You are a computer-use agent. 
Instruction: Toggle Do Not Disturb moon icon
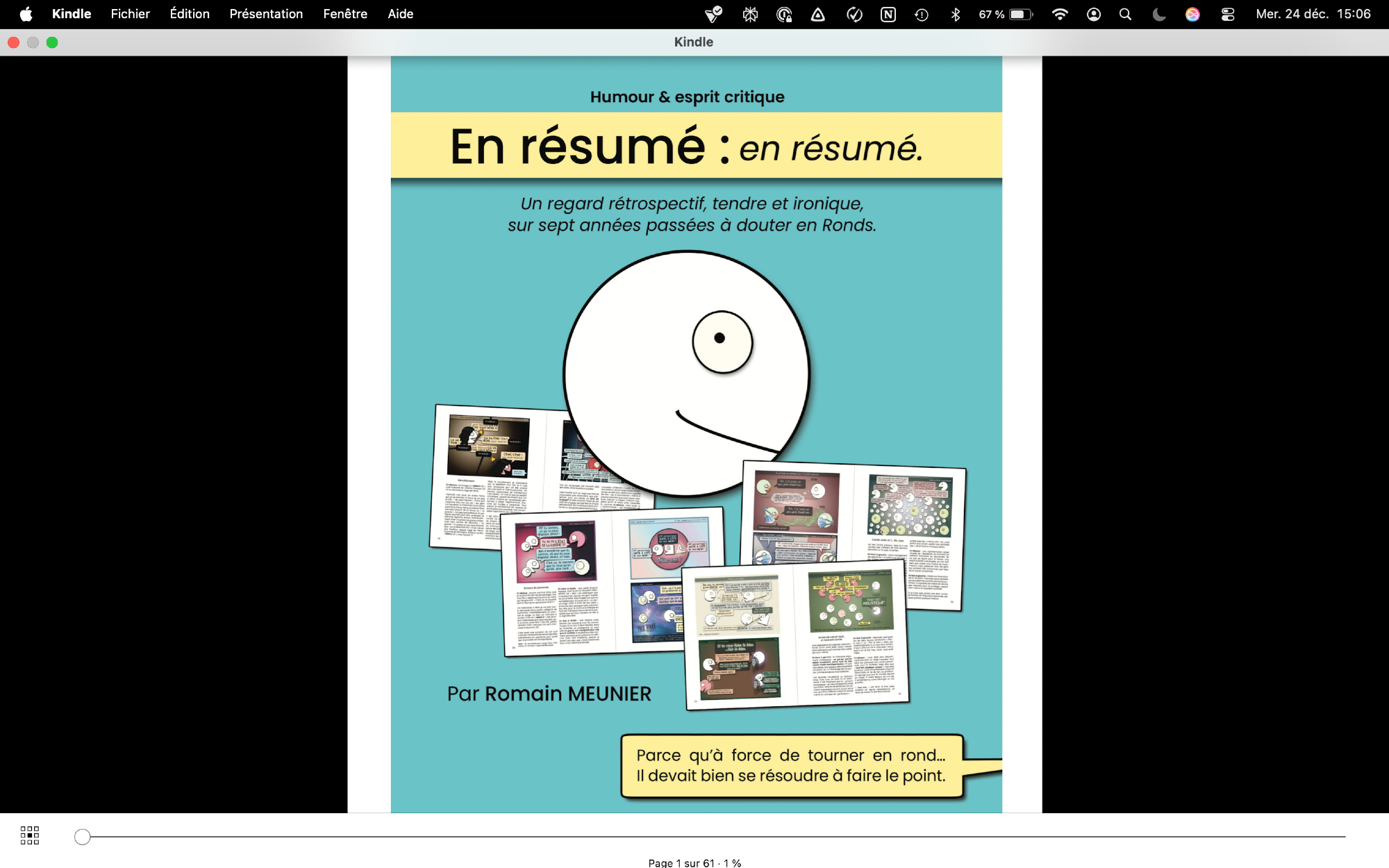[x=1158, y=15]
